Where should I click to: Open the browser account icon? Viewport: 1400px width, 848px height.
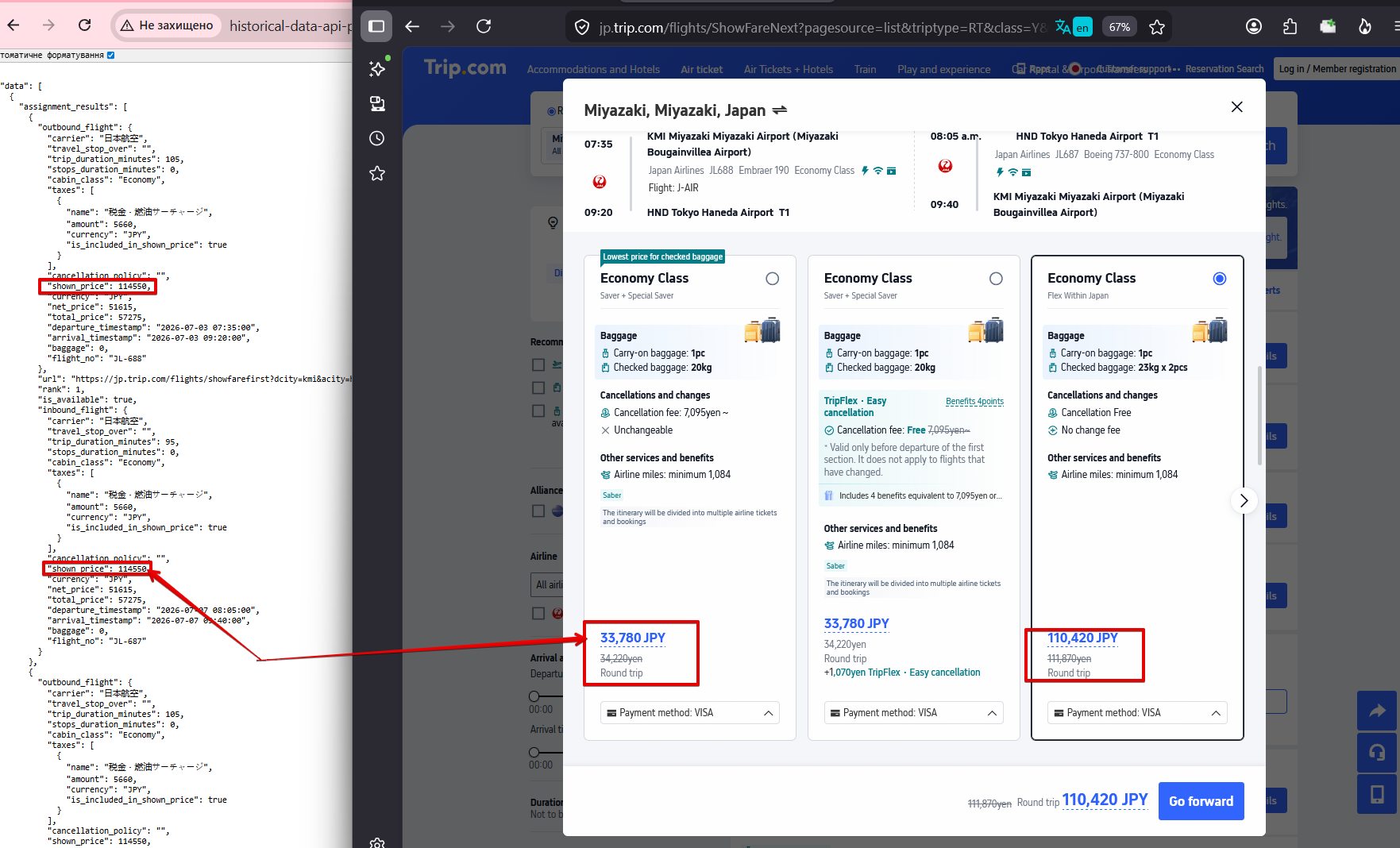[x=1254, y=26]
